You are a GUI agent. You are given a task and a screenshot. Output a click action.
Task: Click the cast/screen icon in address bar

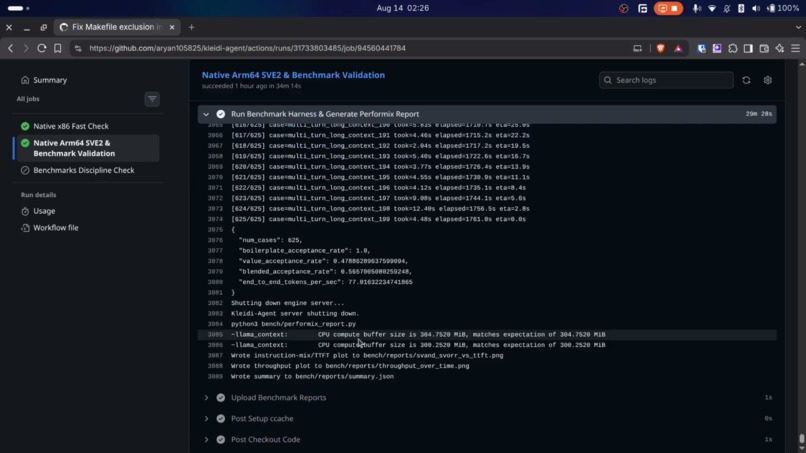pos(637,48)
